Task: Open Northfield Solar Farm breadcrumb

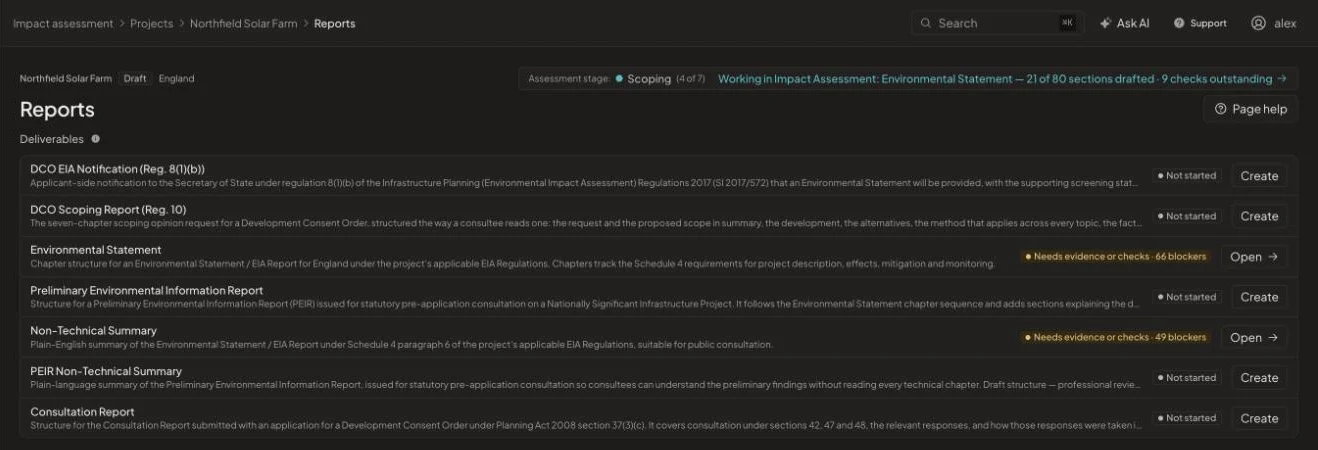Action: 243,23
